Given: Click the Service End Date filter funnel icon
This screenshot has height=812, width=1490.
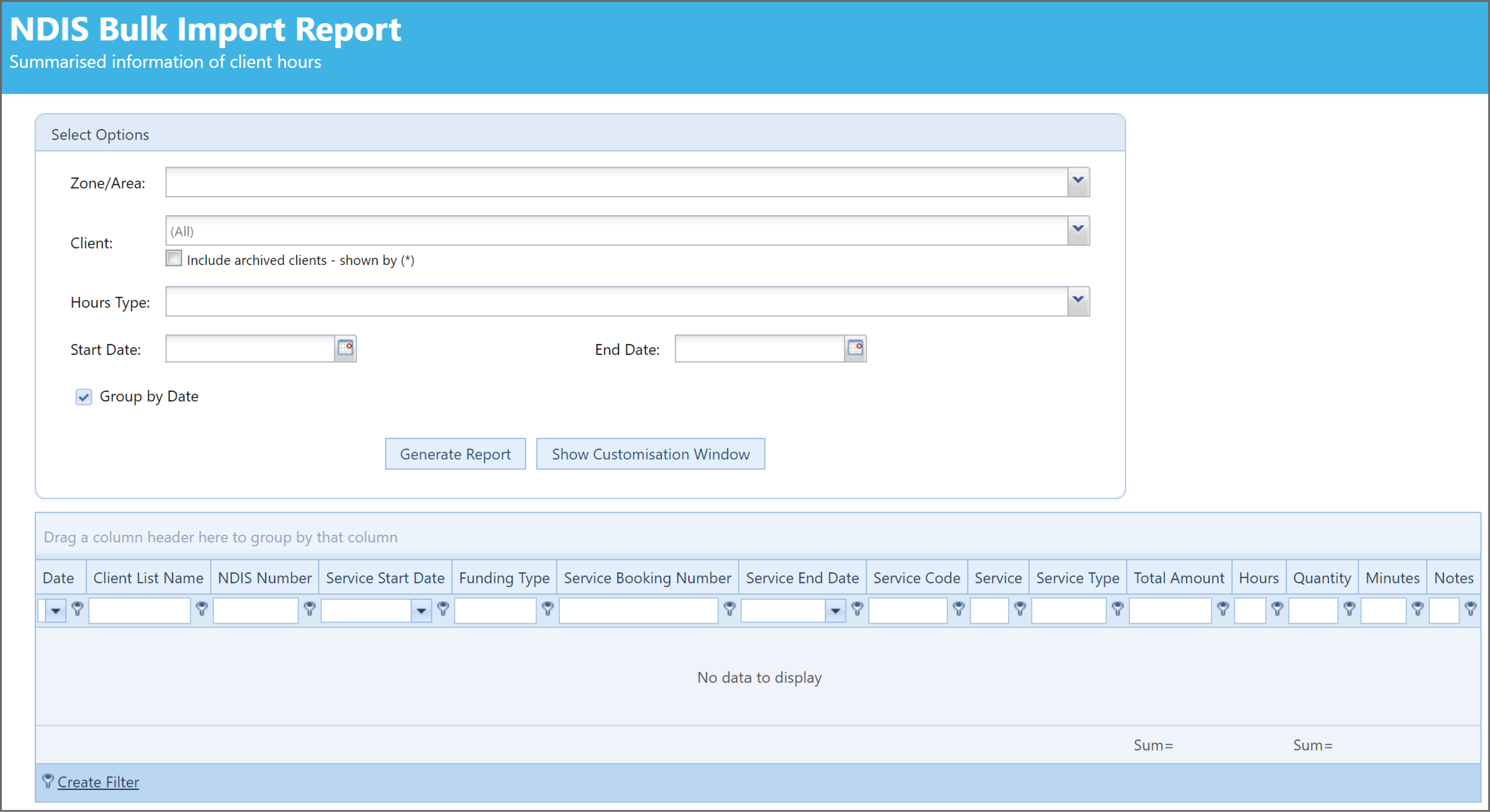Looking at the screenshot, I should pyautogui.click(x=857, y=609).
